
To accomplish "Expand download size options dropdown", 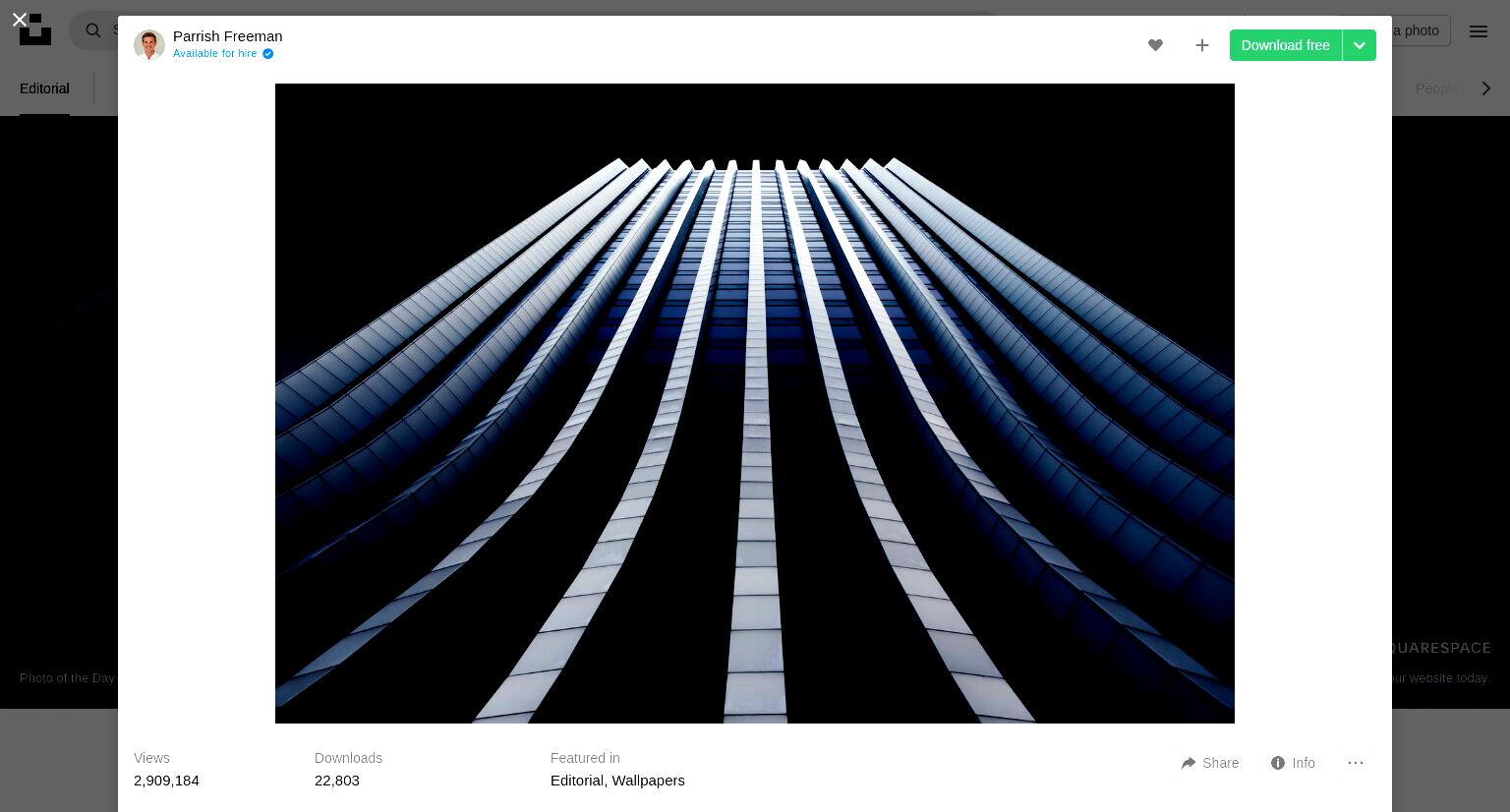I will click(x=1360, y=45).
